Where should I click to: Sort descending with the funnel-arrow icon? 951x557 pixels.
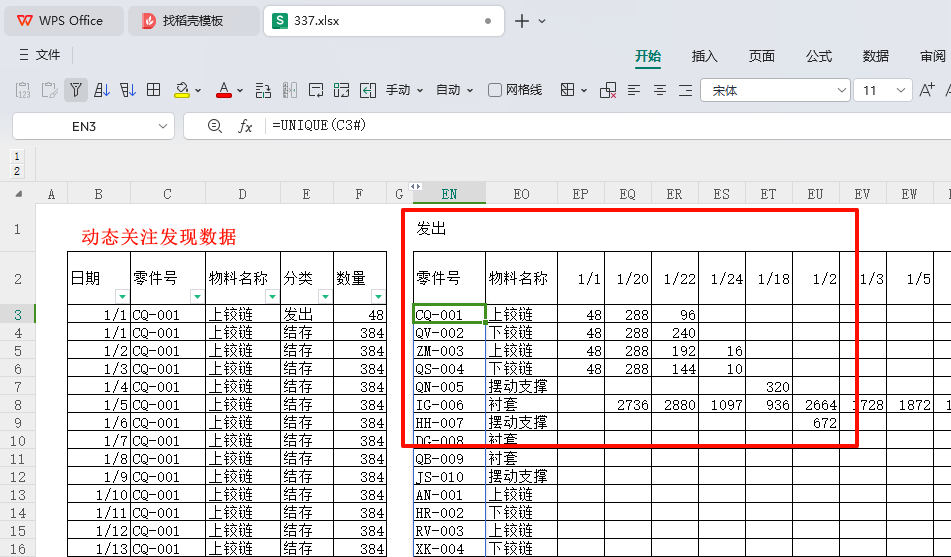[128, 90]
